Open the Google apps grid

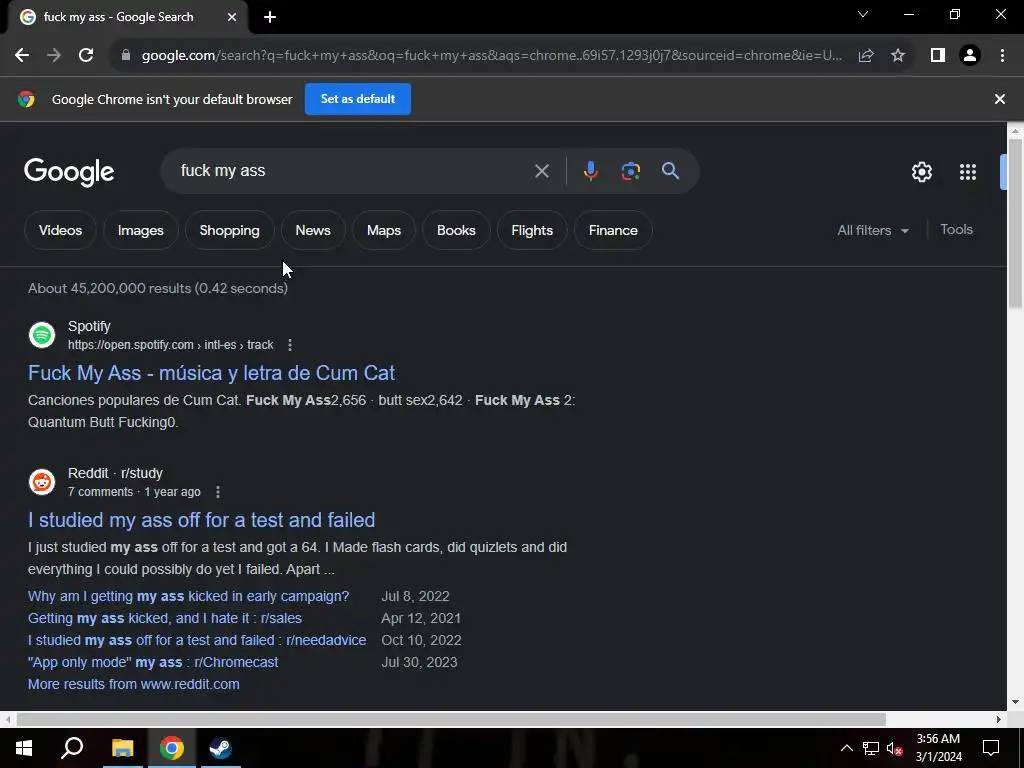[968, 172]
